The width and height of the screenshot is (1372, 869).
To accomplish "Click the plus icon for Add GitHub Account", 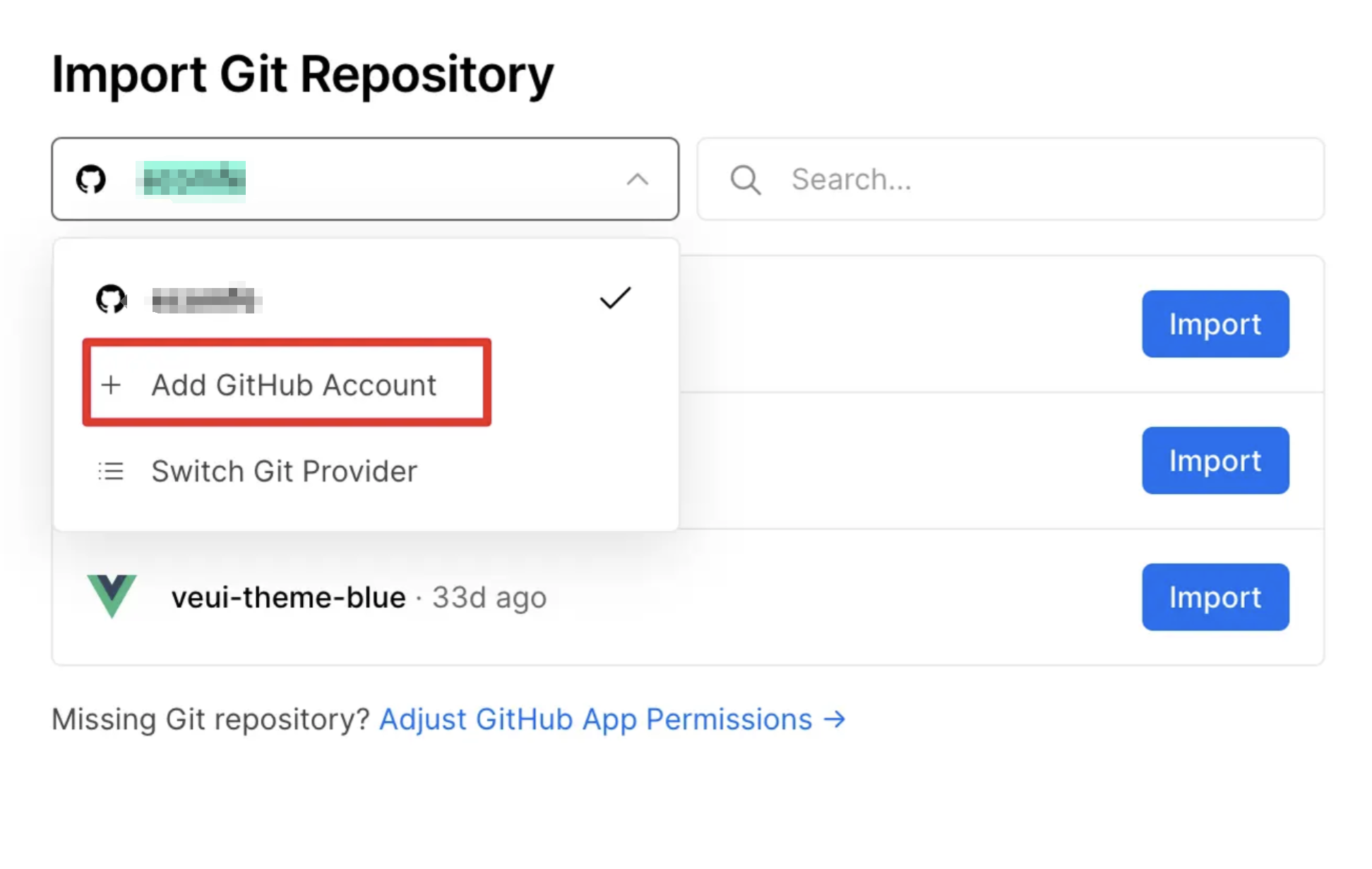I will [x=111, y=385].
